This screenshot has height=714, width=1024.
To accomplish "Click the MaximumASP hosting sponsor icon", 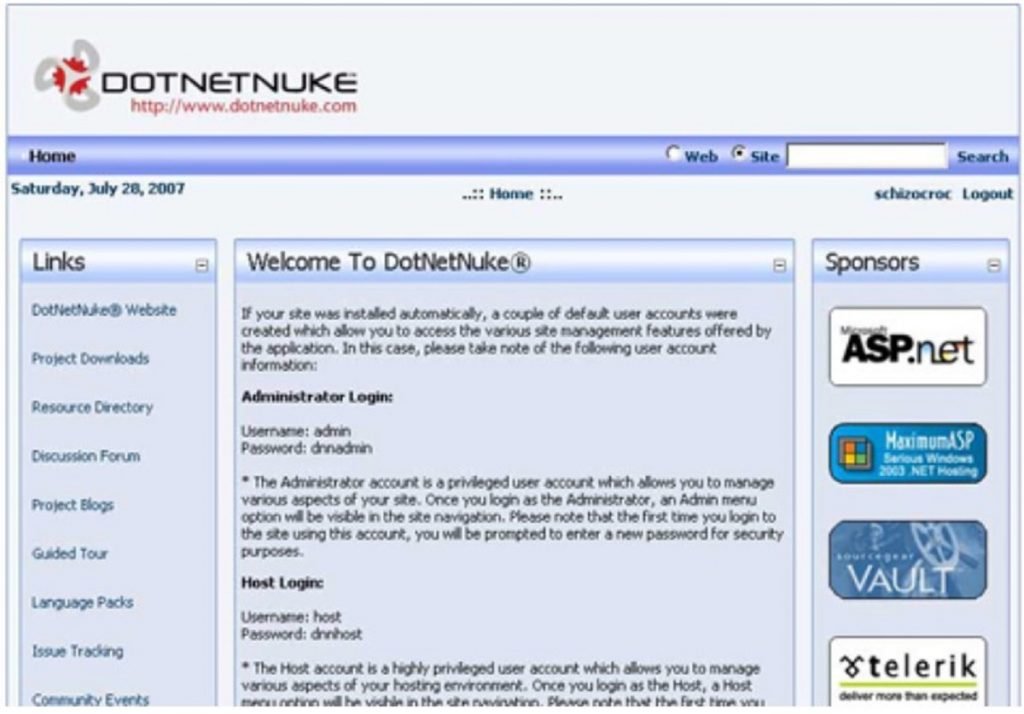I will 908,455.
